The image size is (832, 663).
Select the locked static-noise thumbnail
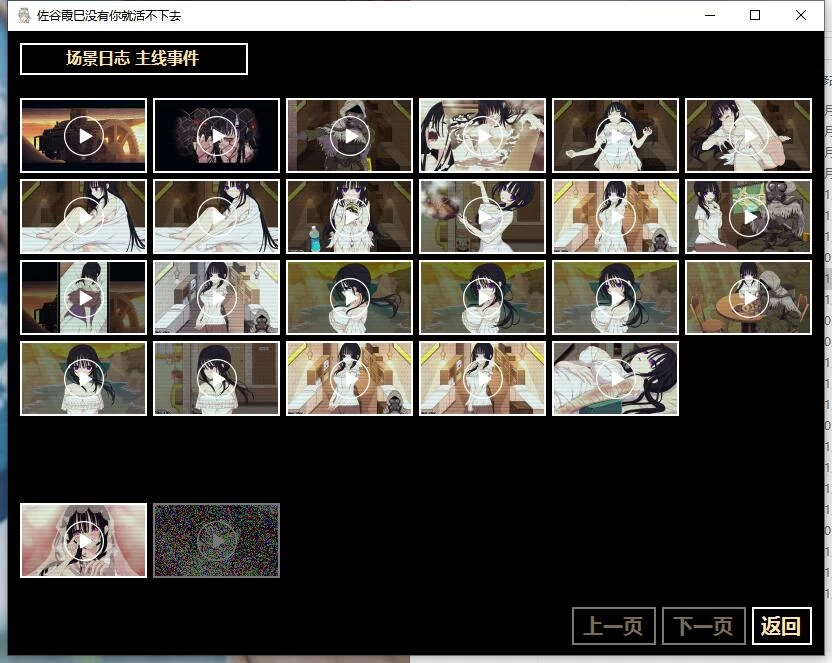click(216, 540)
